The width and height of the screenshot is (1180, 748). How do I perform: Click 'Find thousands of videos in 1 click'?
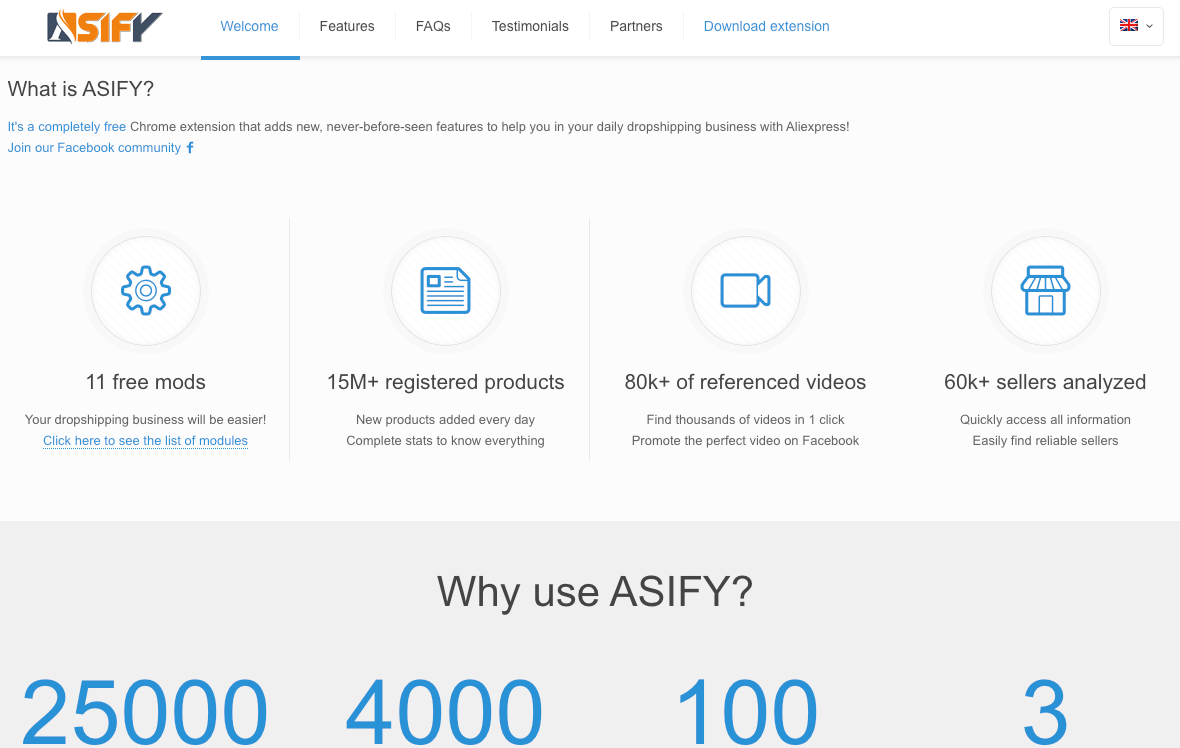point(745,420)
